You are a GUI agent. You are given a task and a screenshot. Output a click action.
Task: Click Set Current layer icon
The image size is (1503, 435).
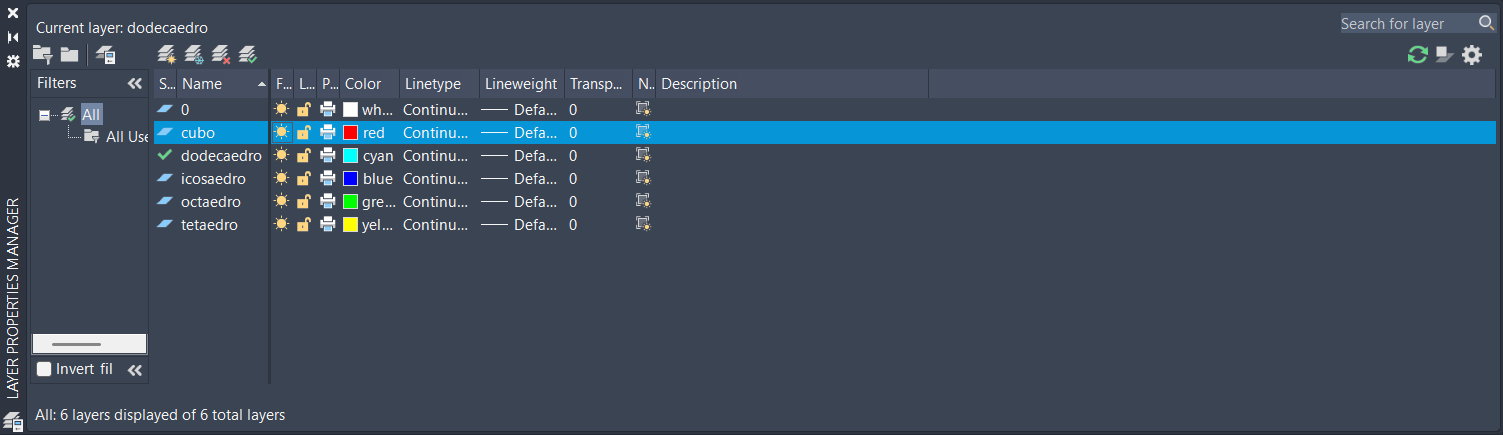pos(248,54)
